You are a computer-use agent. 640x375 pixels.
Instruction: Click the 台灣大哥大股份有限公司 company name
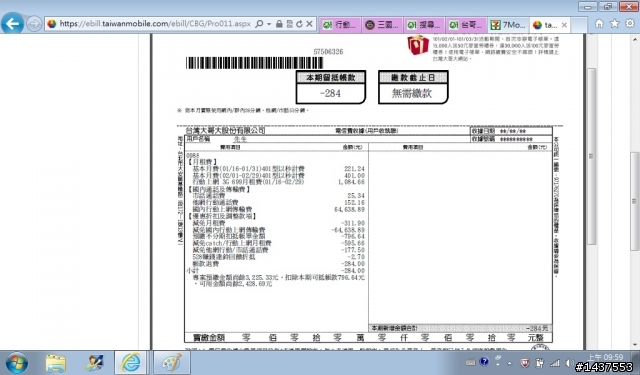tap(225, 131)
